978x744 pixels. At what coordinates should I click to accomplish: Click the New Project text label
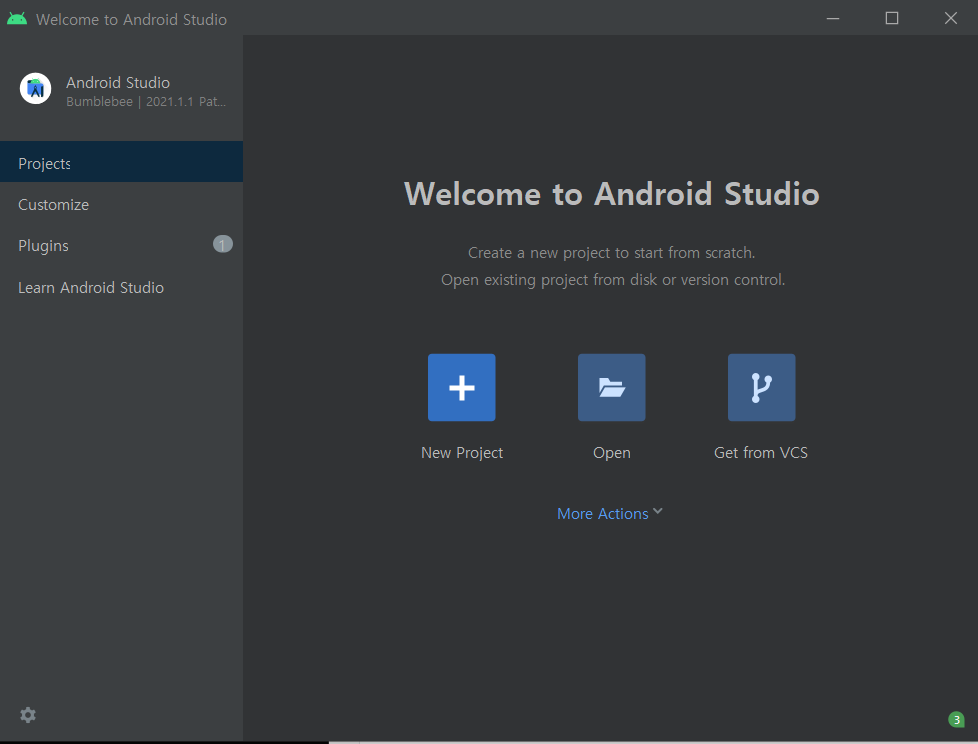(462, 453)
